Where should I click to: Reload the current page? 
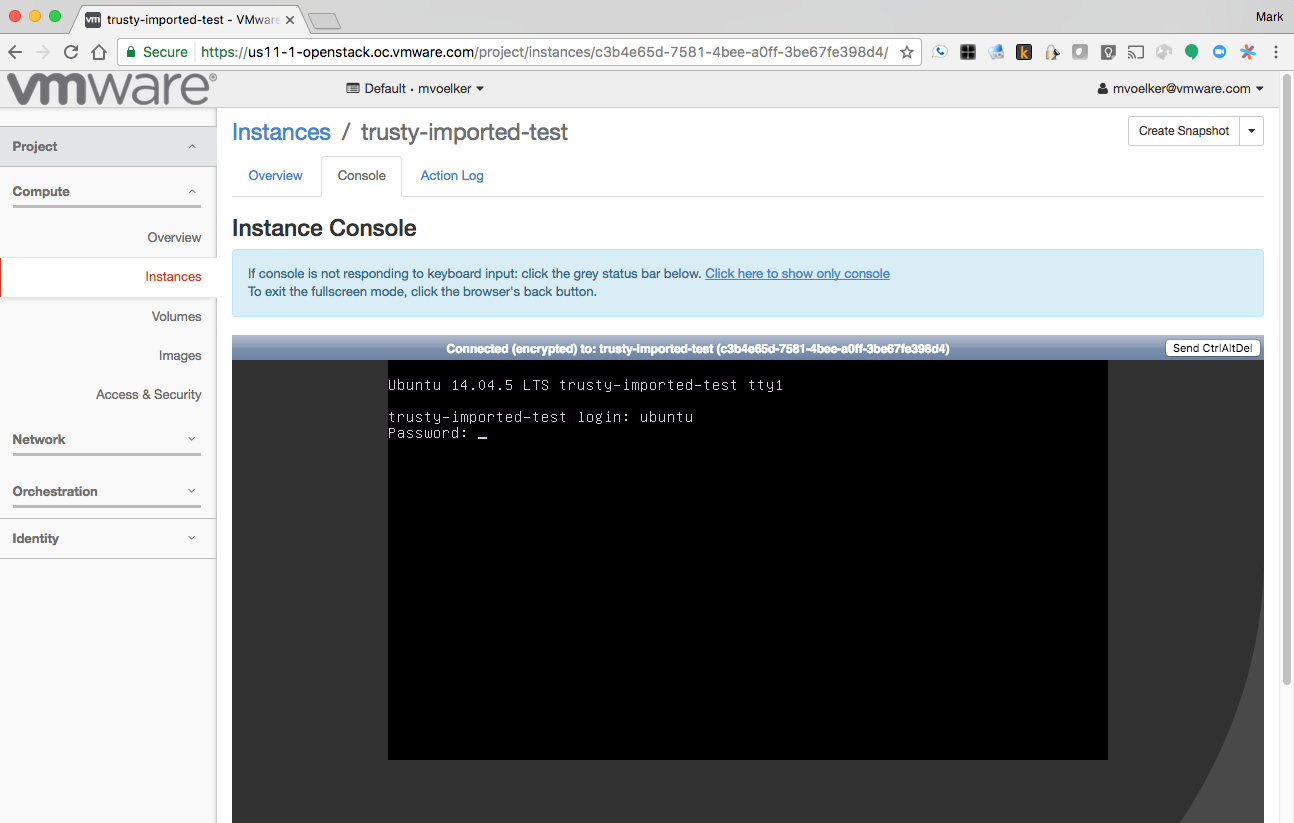click(x=71, y=52)
